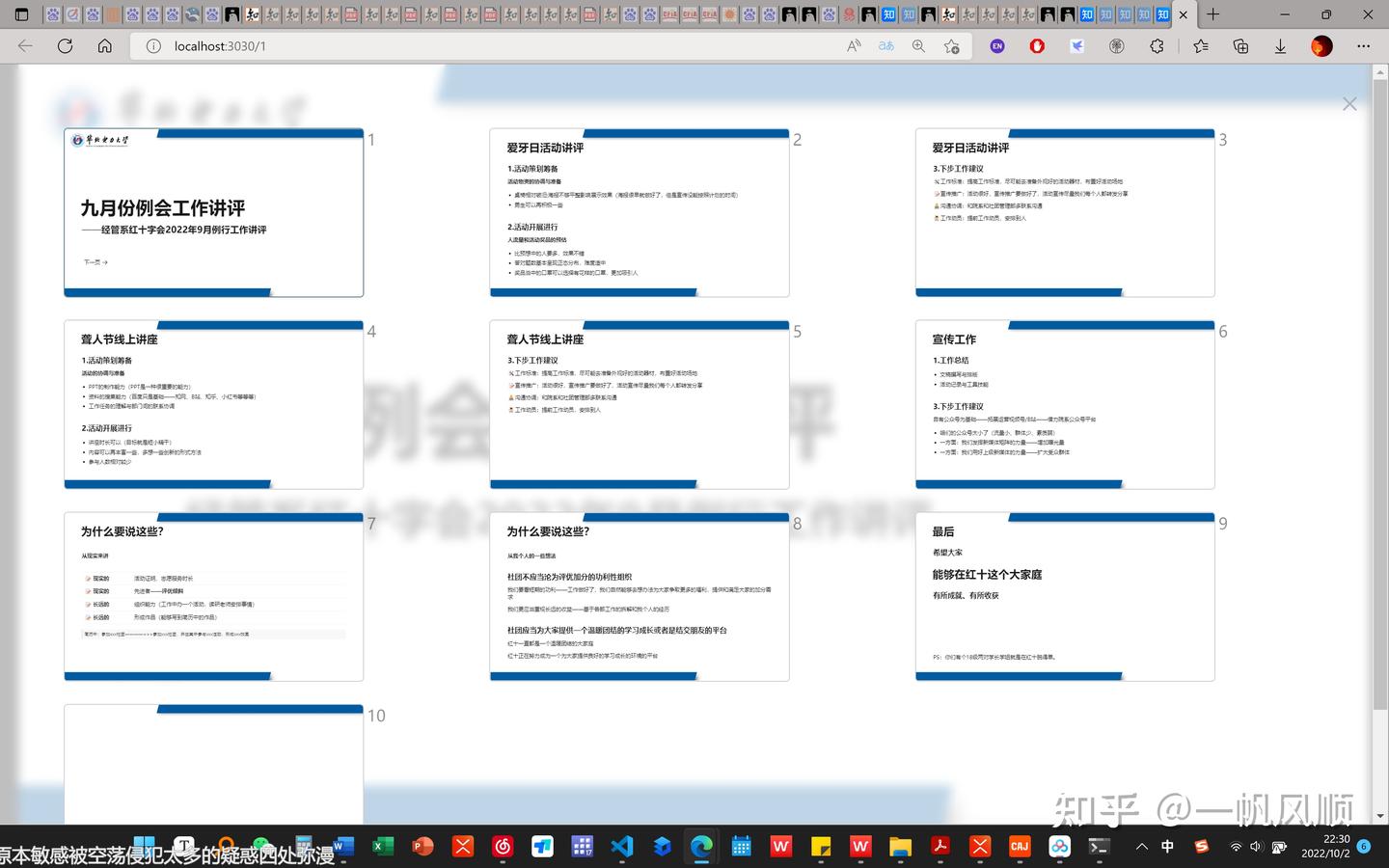Click the red ad-blocker extension icon

1036,45
